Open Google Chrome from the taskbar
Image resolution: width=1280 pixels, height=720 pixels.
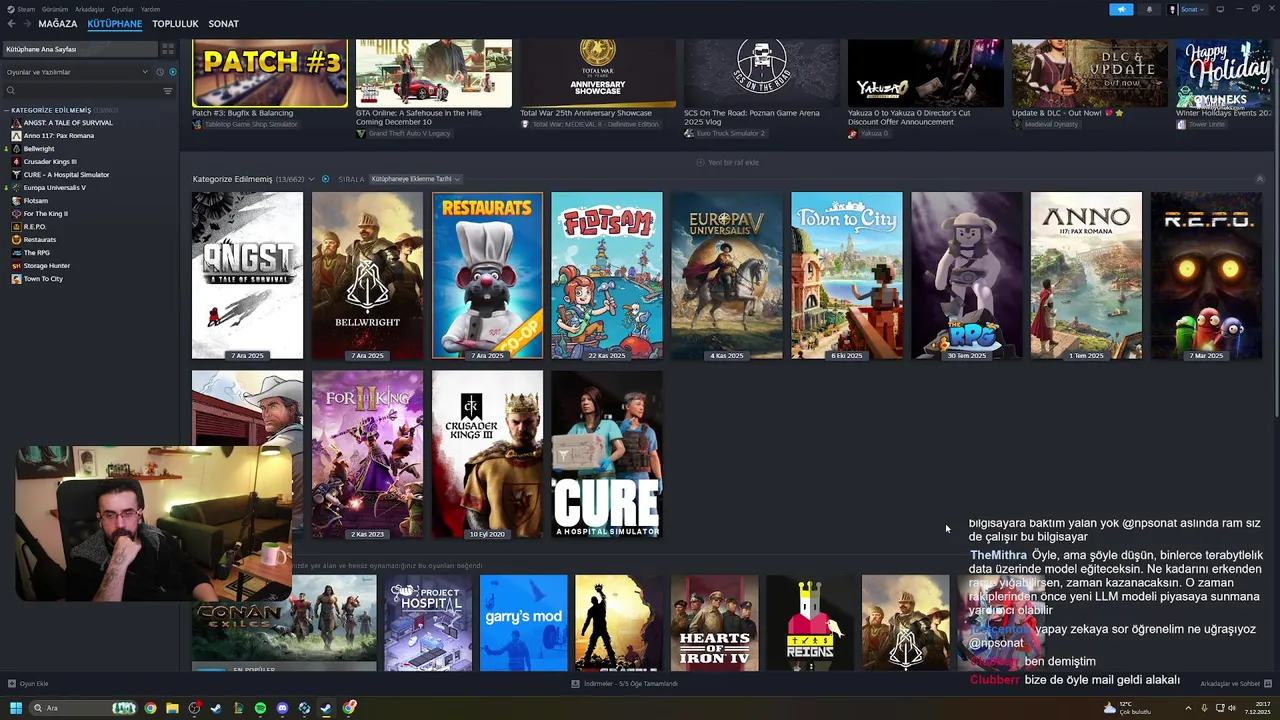pos(150,708)
